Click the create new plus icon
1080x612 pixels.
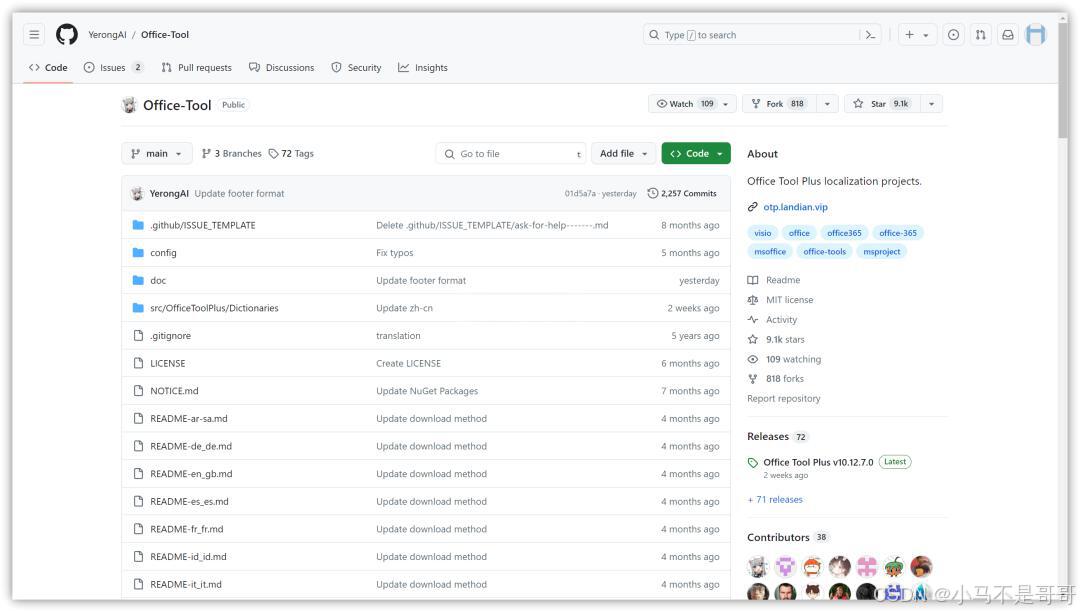click(909, 34)
